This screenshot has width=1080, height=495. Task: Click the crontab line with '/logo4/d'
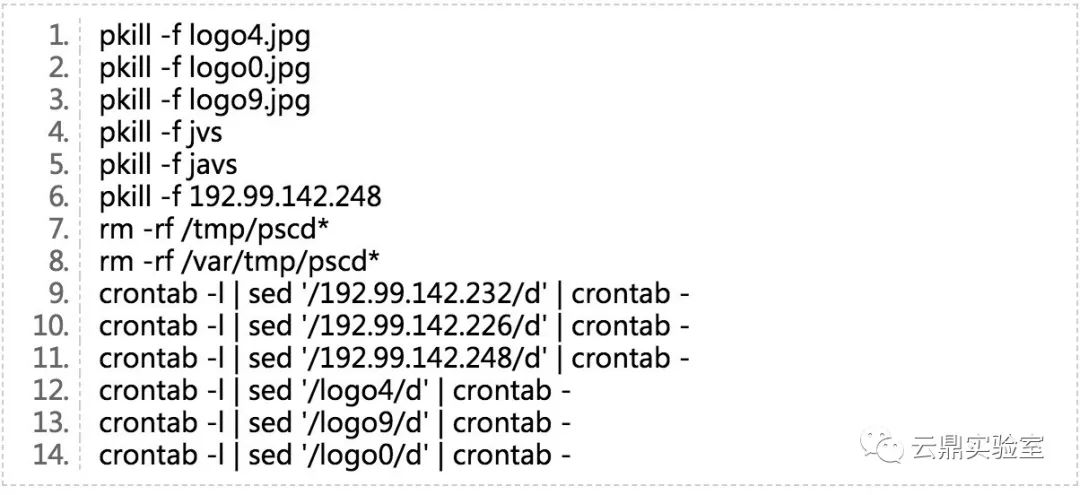pyautogui.click(x=335, y=392)
